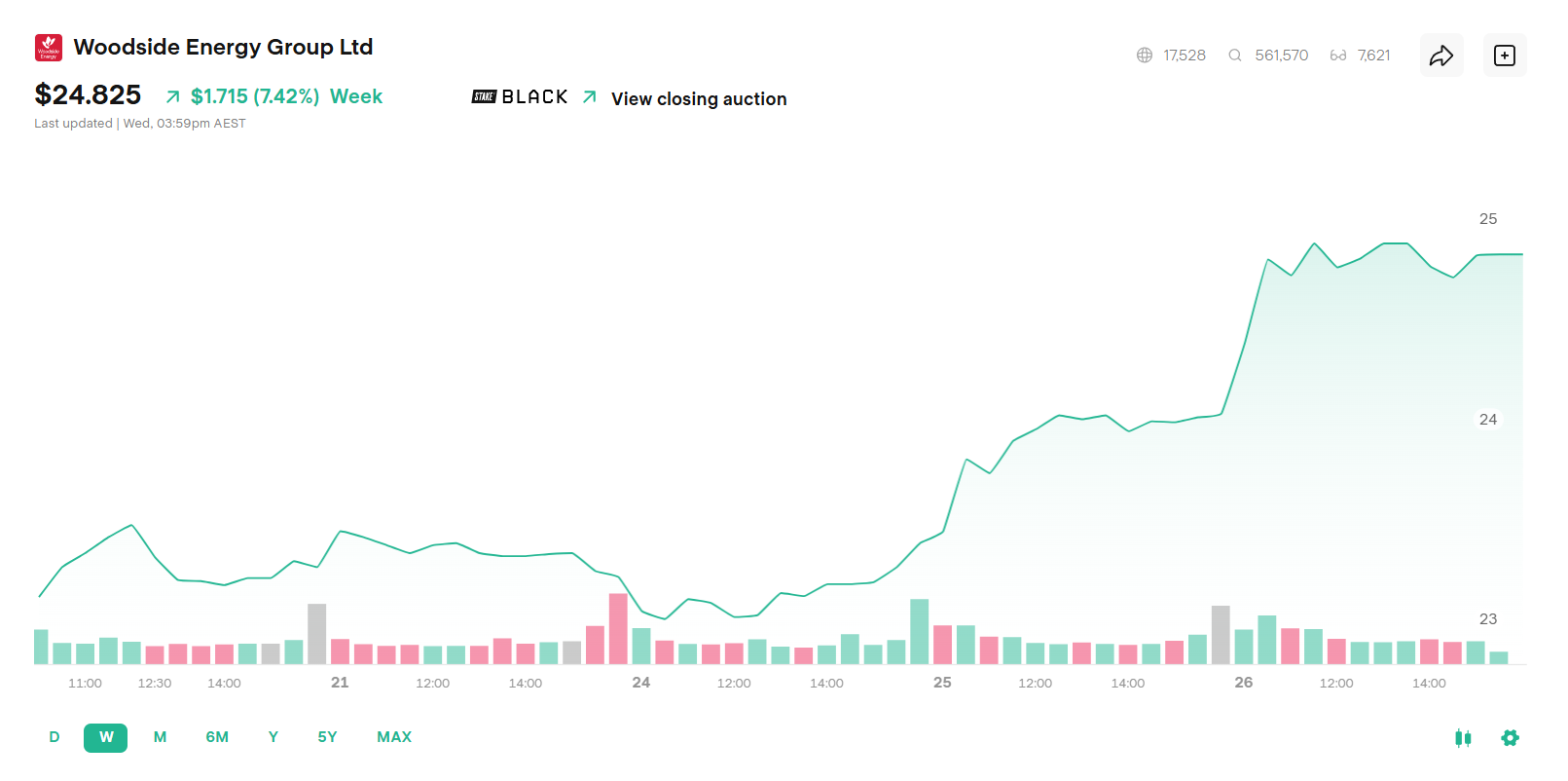Click the glasses watchers icon
This screenshot has height=781, width=1568.
[1338, 56]
